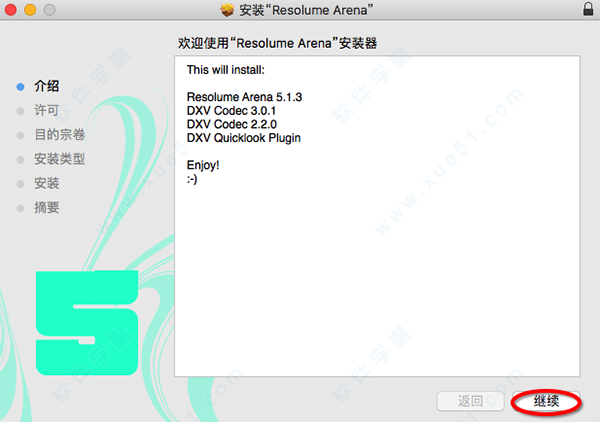This screenshot has width=600, height=422.
Task: Click the 'DXV Quicklook Plugin' line
Action: click(243, 138)
